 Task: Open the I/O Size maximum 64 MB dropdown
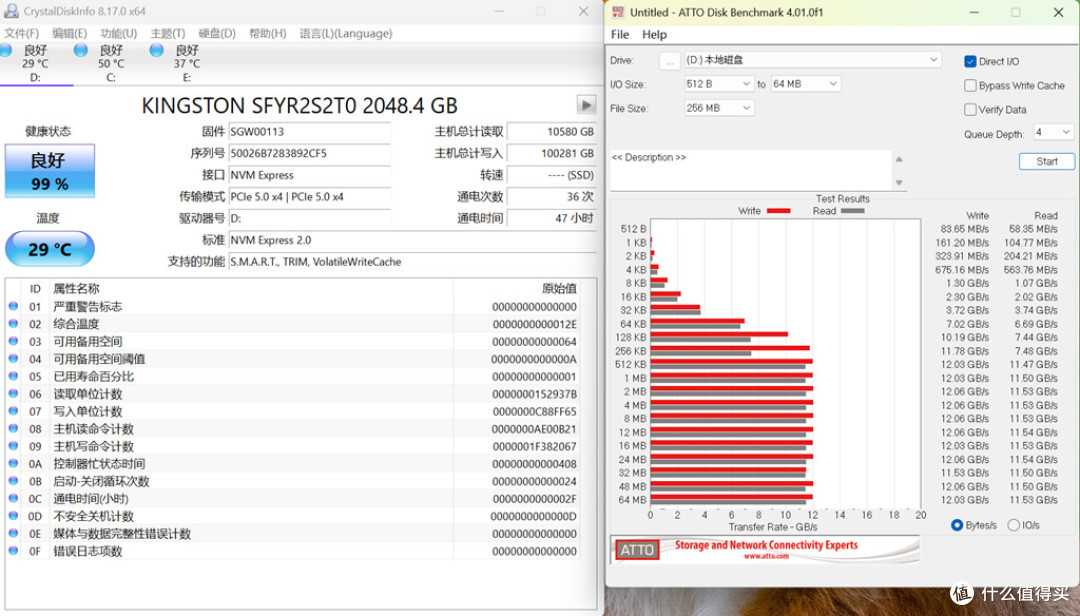[x=805, y=83]
